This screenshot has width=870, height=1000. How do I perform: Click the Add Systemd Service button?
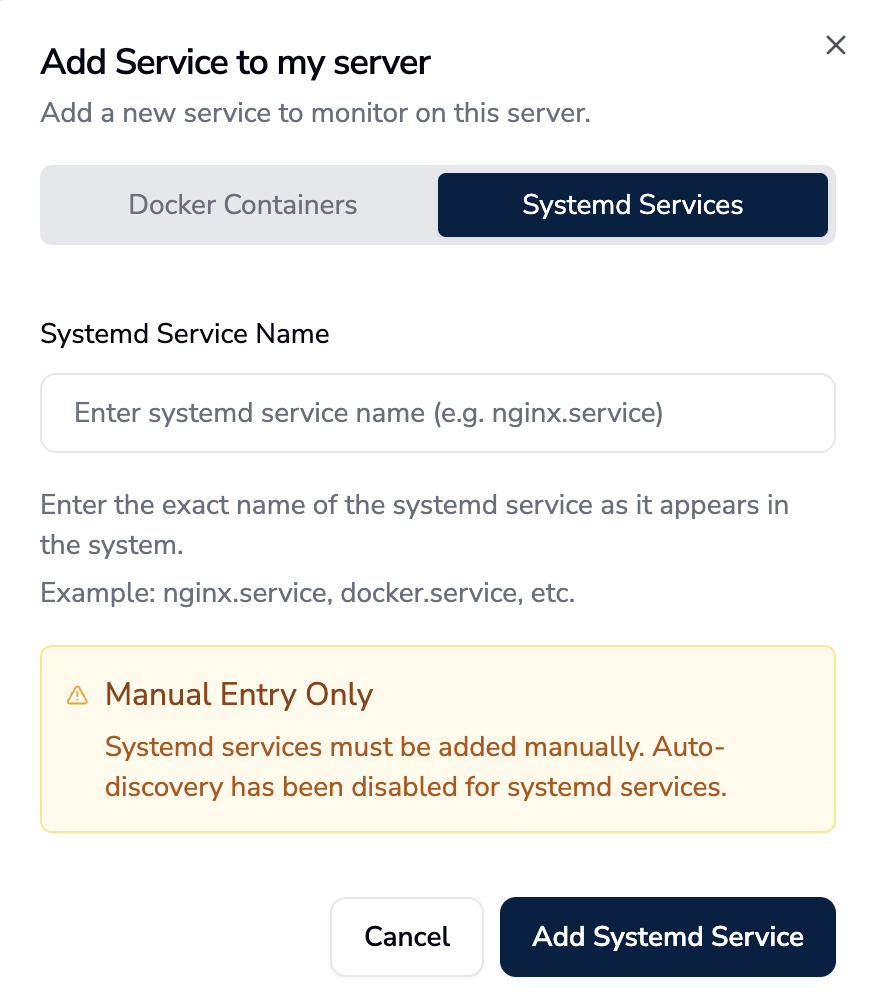pyautogui.click(x=667, y=937)
